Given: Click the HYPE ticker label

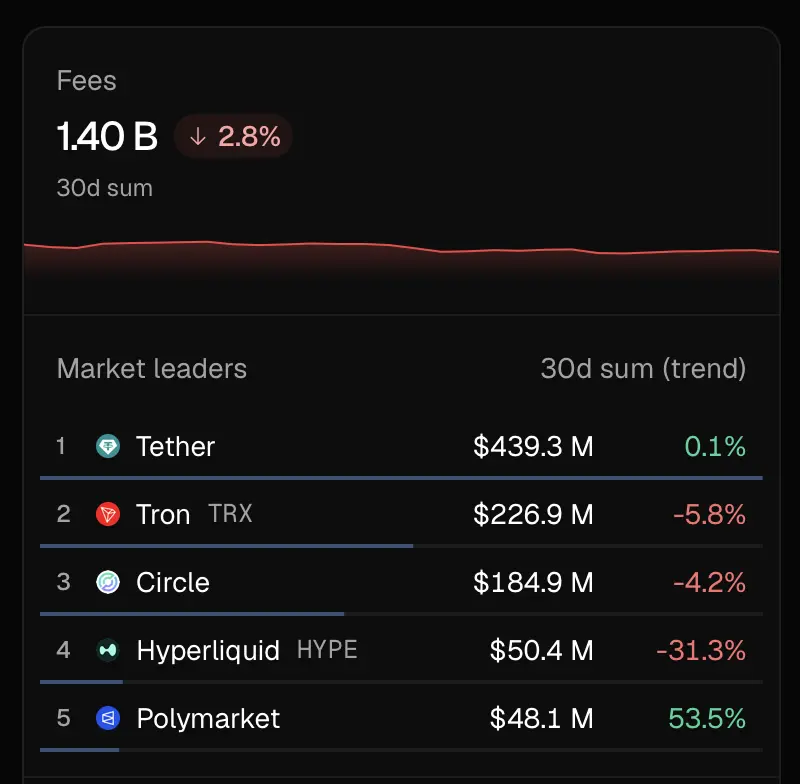Looking at the screenshot, I should tap(327, 650).
